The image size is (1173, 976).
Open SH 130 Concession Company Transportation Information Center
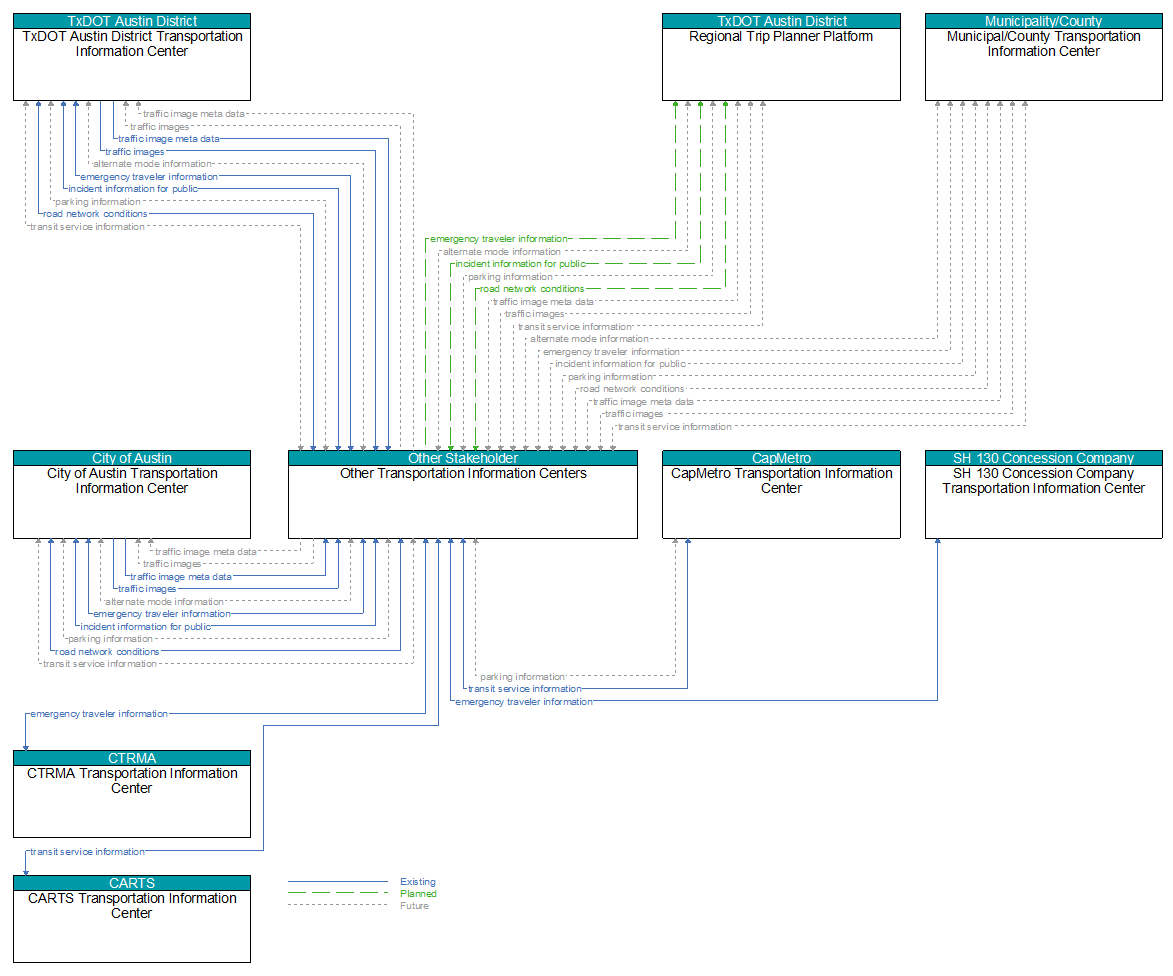[1044, 494]
